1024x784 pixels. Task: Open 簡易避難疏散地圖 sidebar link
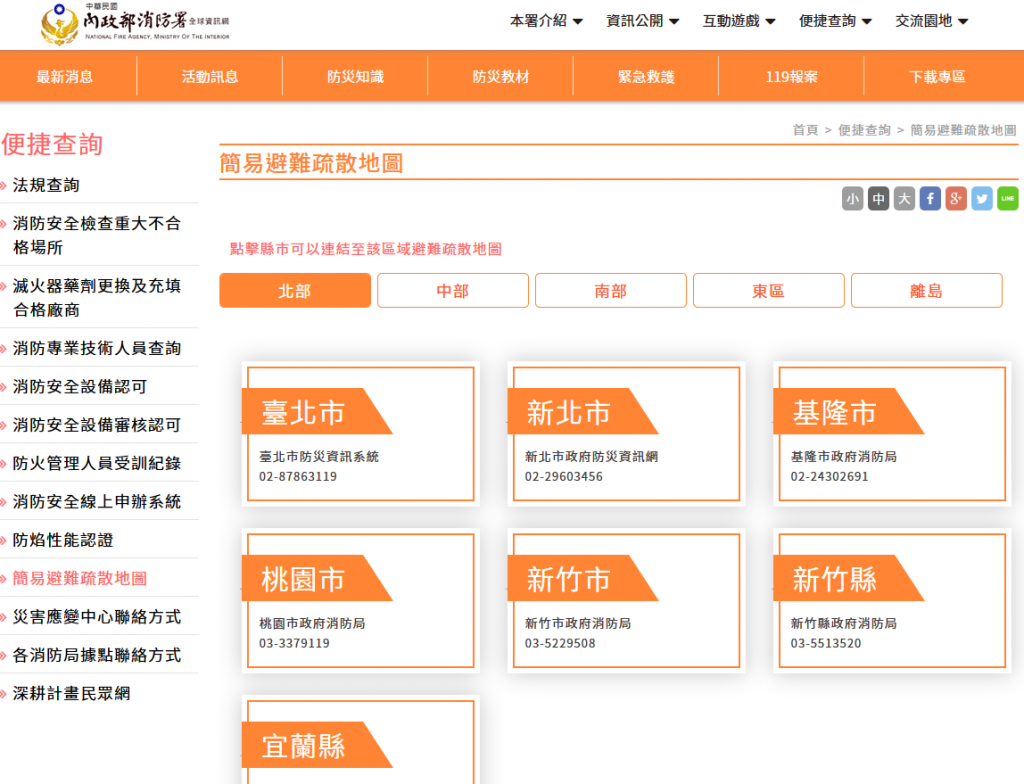click(x=80, y=578)
